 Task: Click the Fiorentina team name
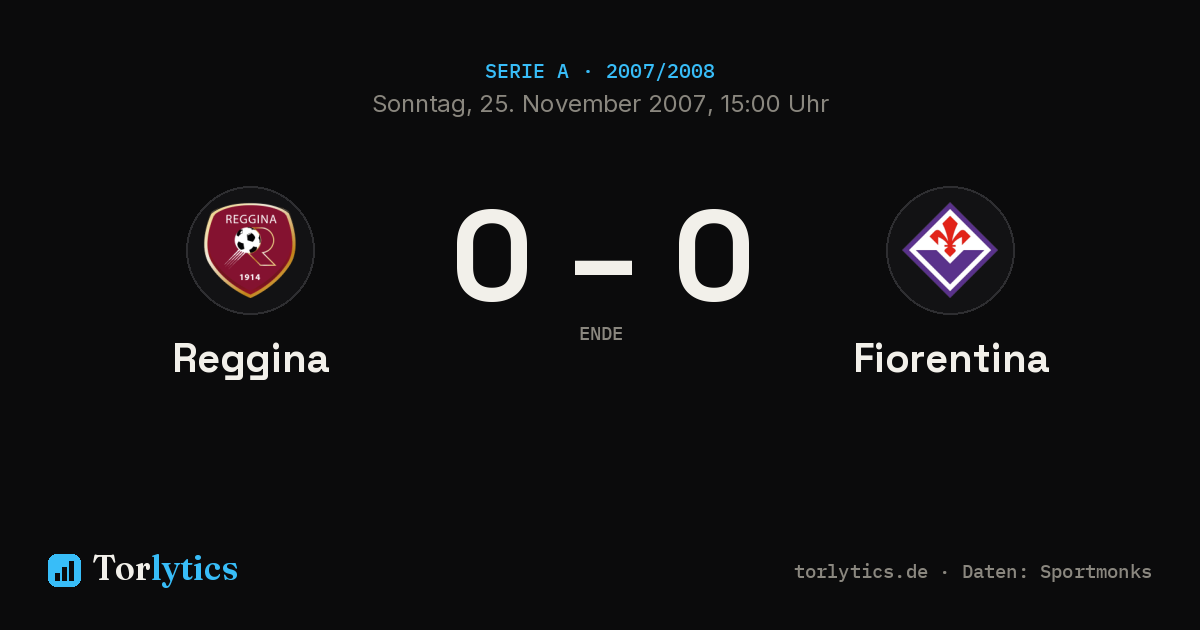(x=951, y=359)
